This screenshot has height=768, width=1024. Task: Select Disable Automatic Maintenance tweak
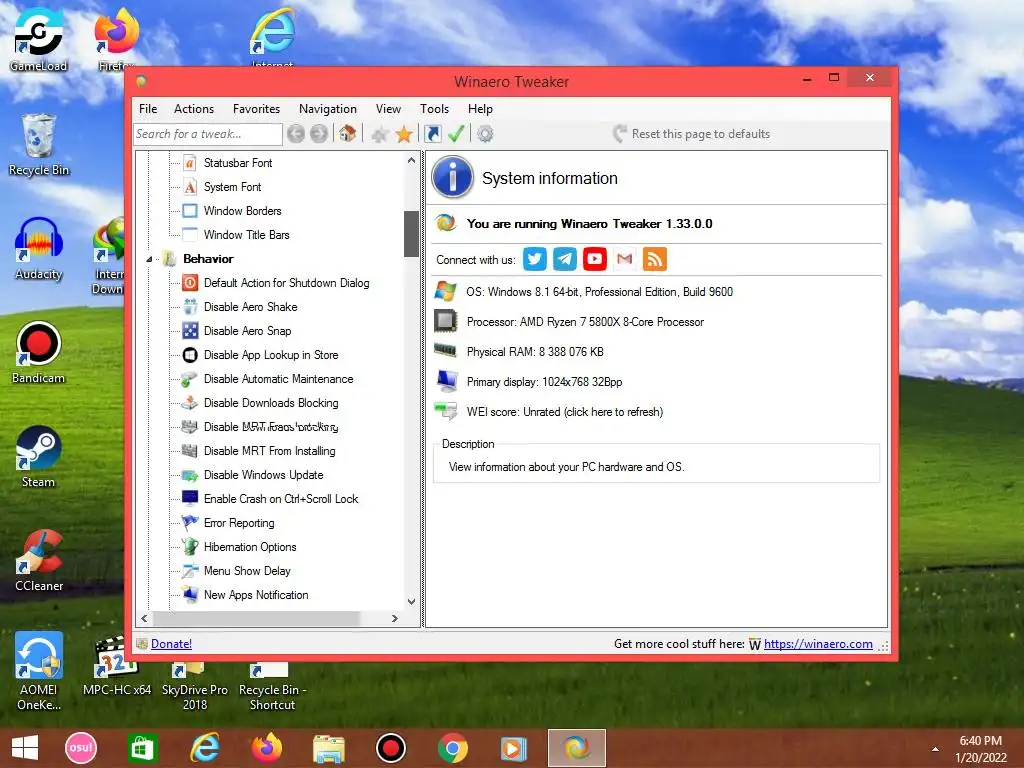278,379
